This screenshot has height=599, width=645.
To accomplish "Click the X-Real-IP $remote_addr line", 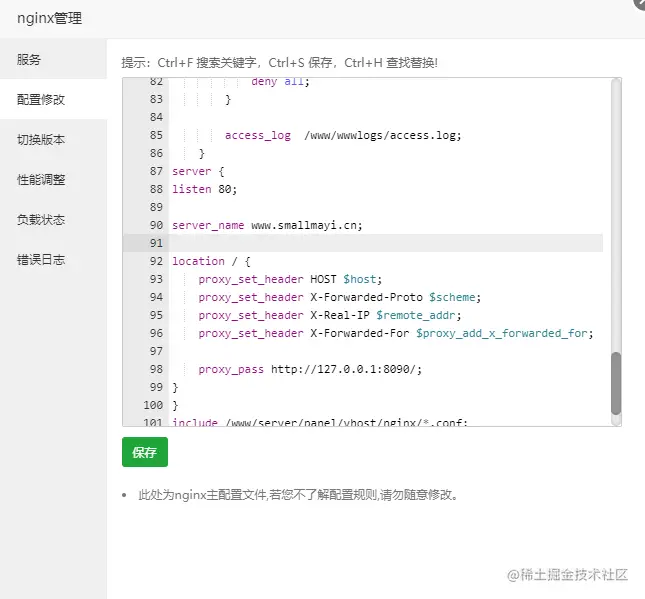I will [x=329, y=316].
